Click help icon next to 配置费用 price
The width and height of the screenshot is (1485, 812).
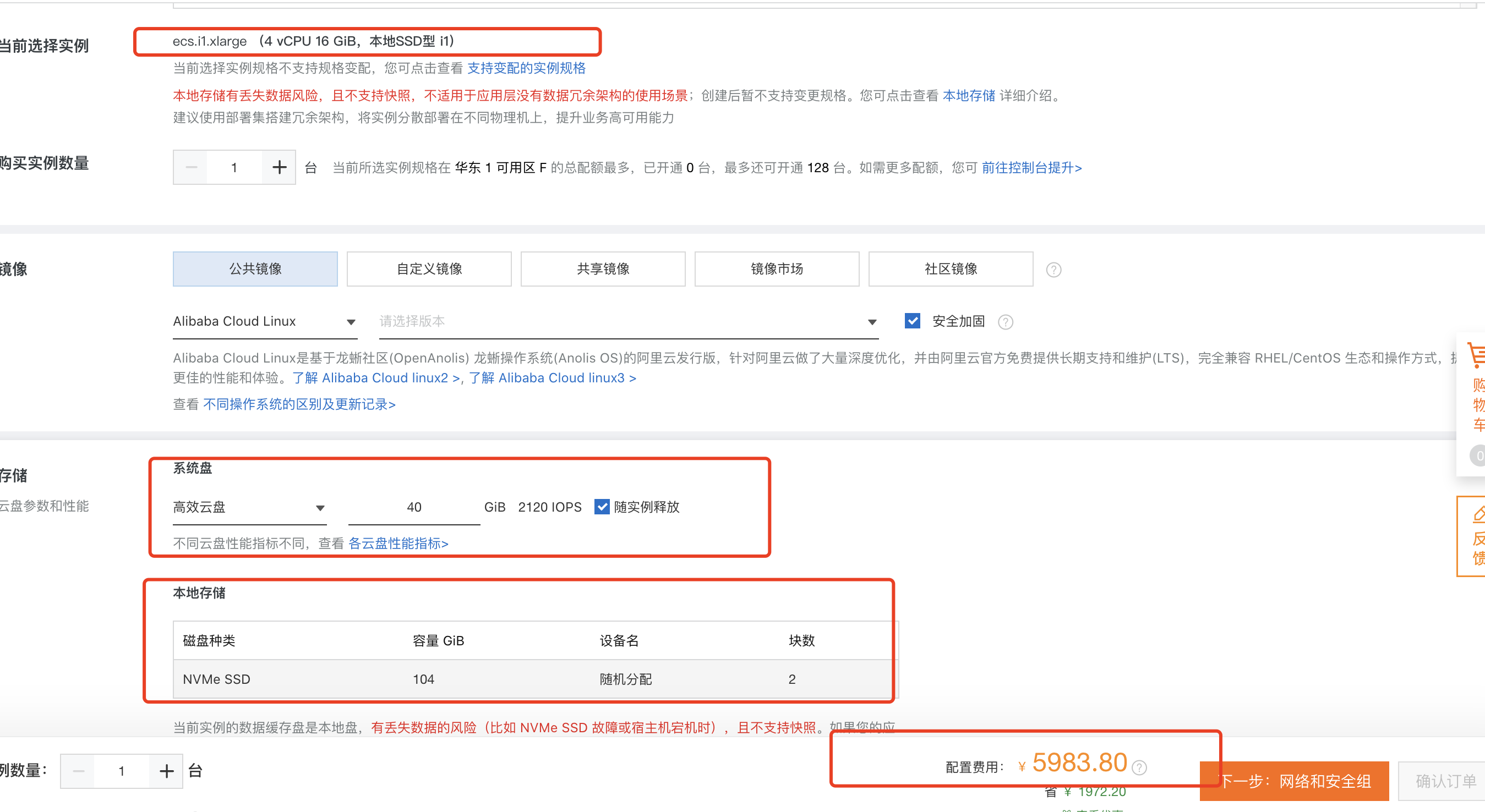coord(1139,767)
